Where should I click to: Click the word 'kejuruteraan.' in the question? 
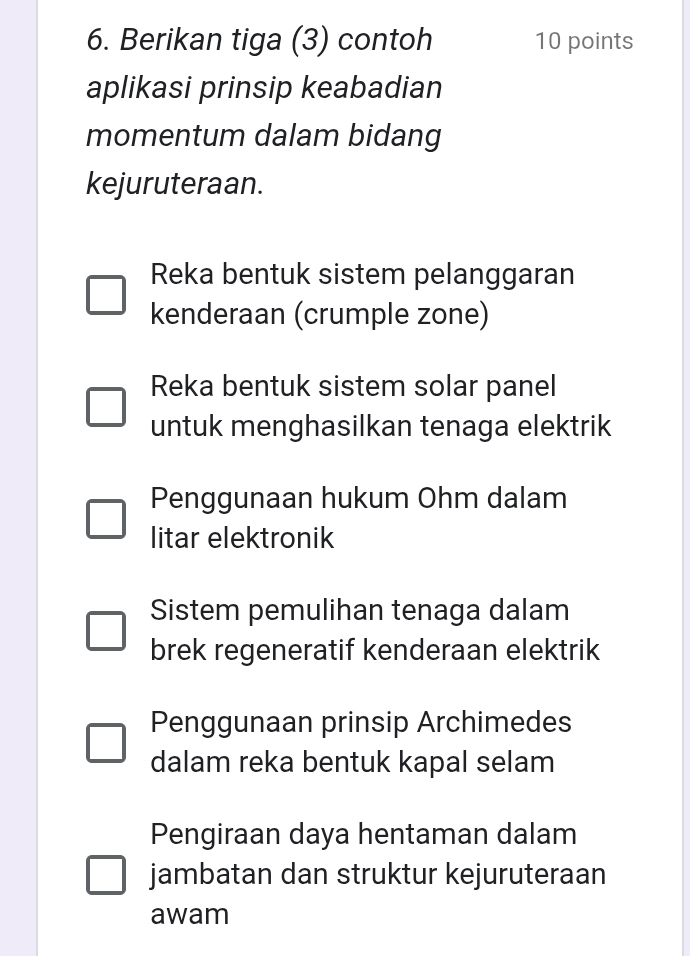176,183
